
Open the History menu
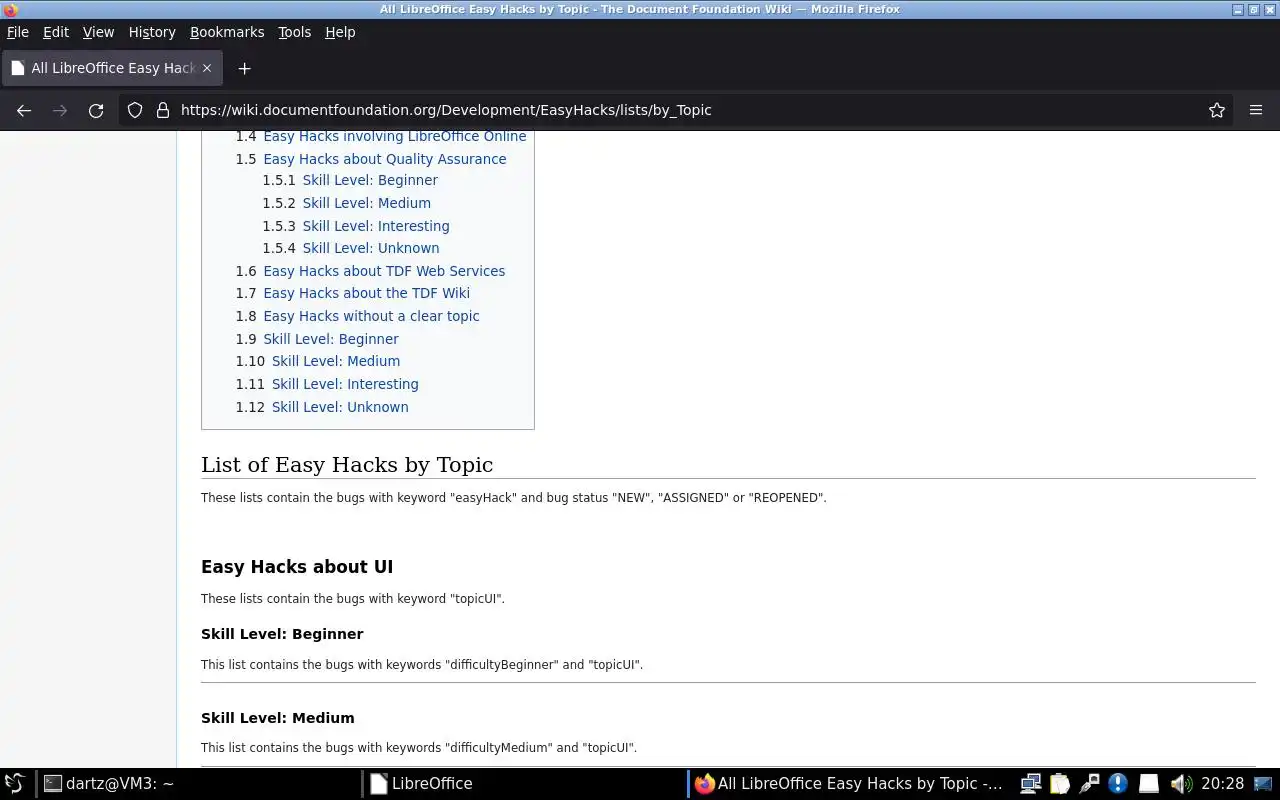tap(152, 32)
